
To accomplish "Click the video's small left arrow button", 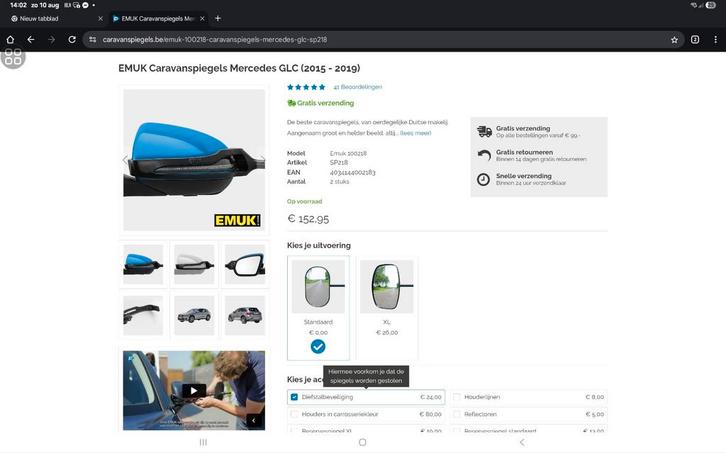I will coord(254,421).
